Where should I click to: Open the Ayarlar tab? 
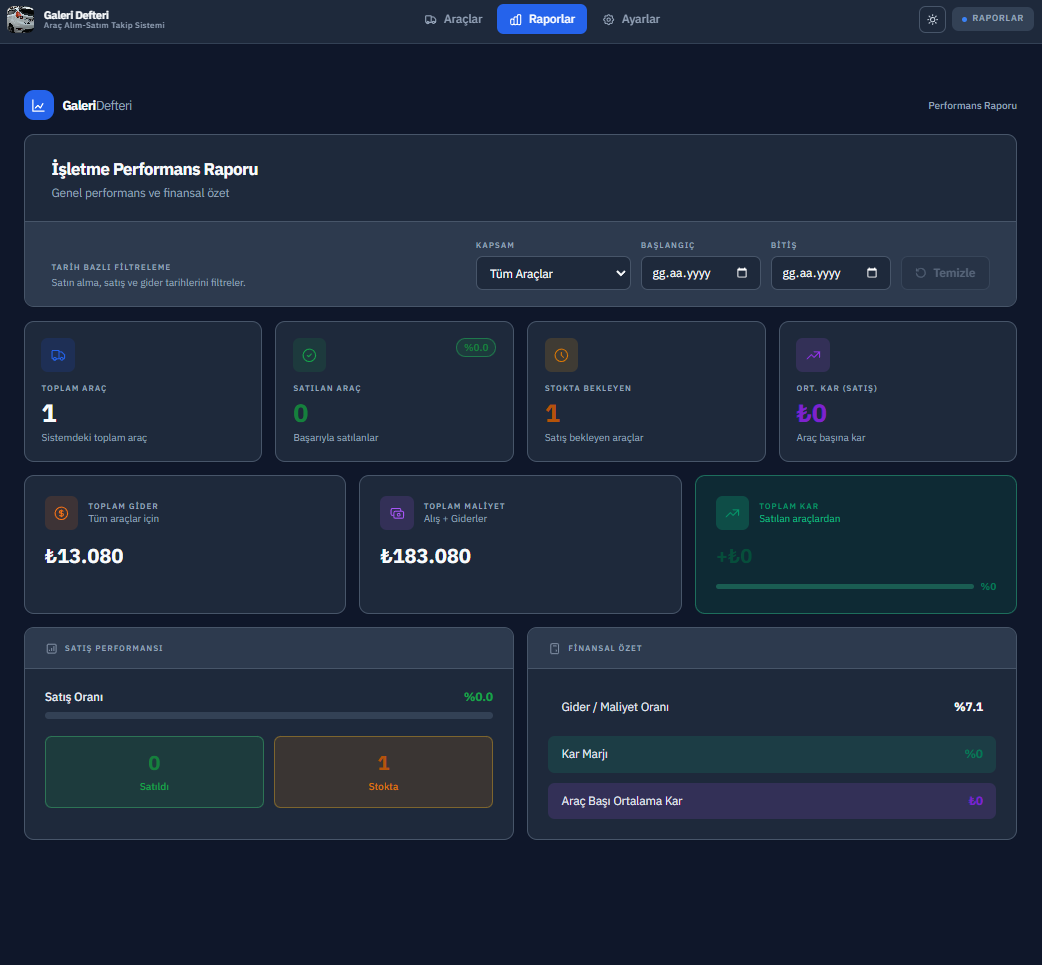point(631,19)
